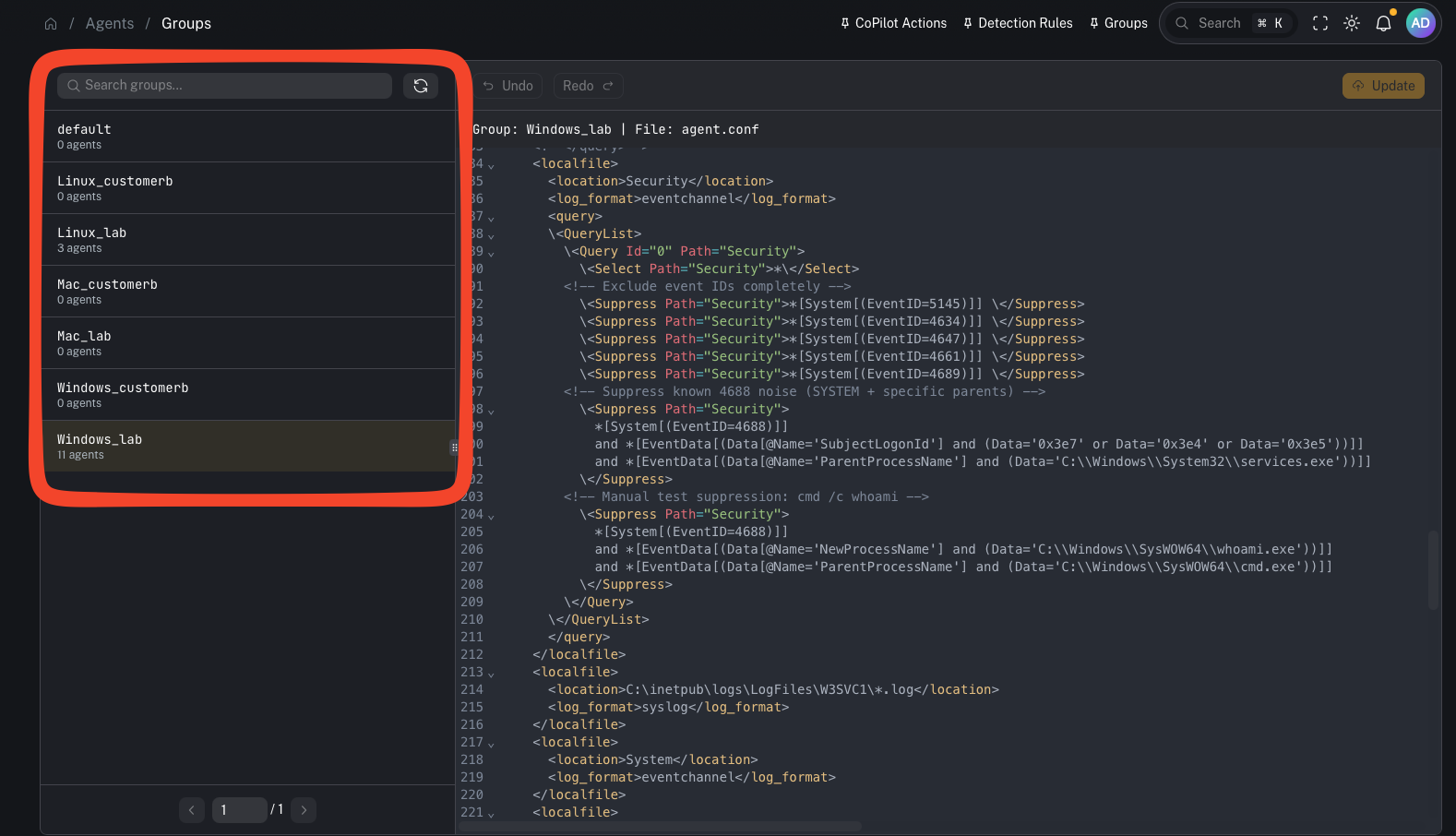Click the W3SVC1 log location line

coord(773,689)
